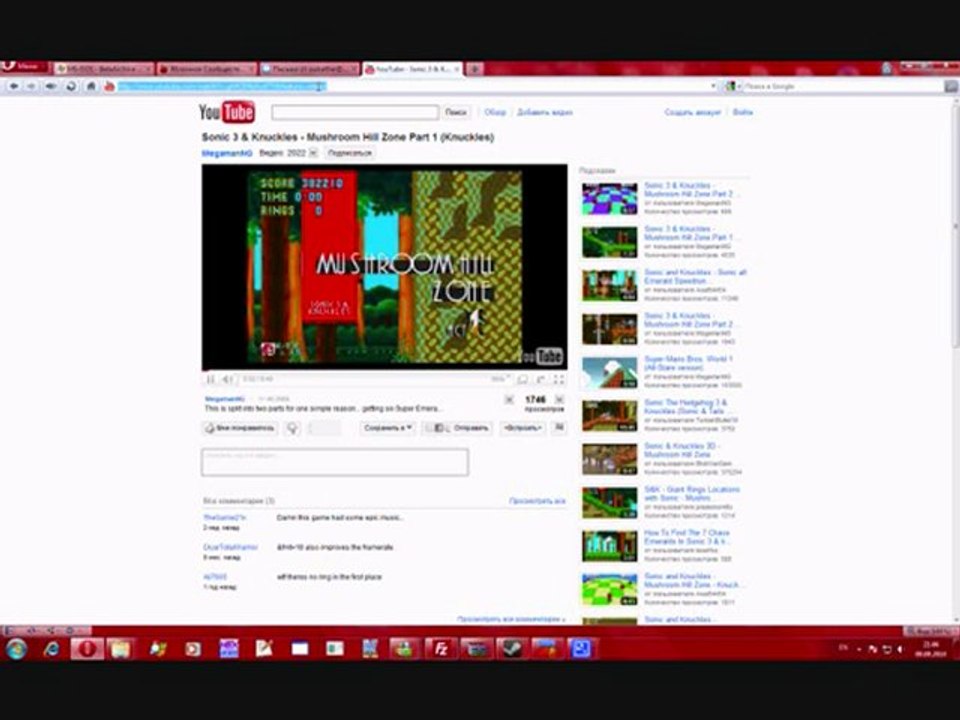Open Steam from the taskbar

[511, 648]
